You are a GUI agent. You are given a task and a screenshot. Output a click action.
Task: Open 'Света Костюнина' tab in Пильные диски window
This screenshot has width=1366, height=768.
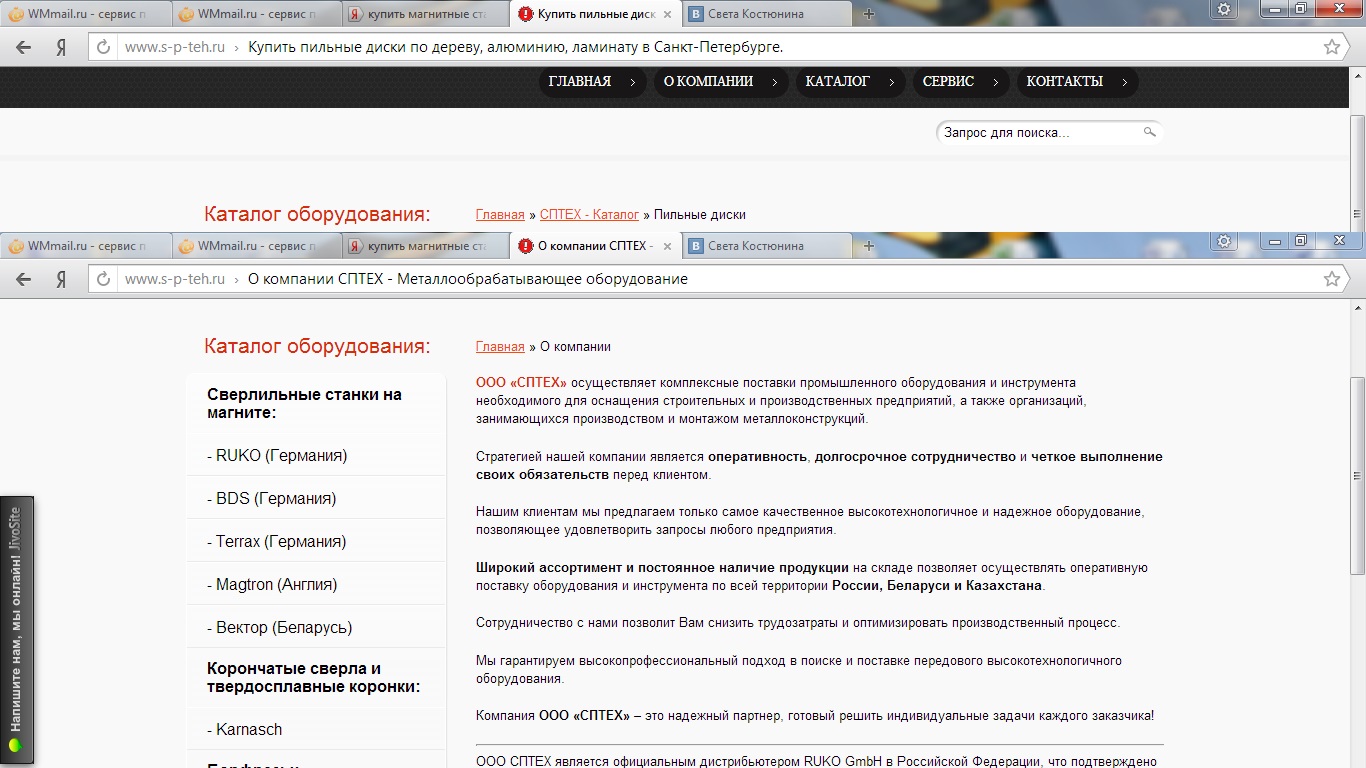pos(766,14)
